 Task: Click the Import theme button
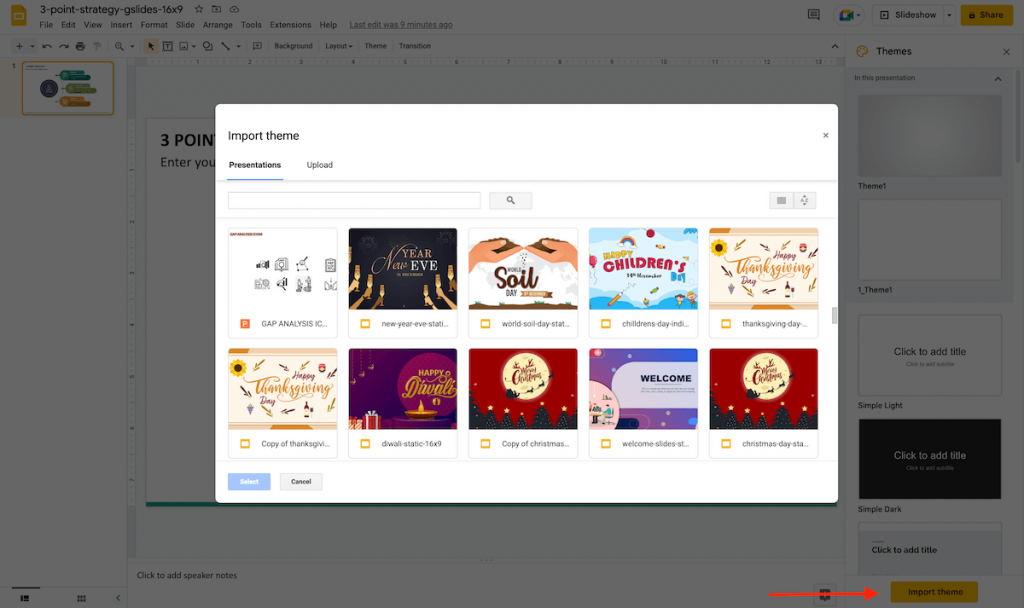click(x=933, y=592)
